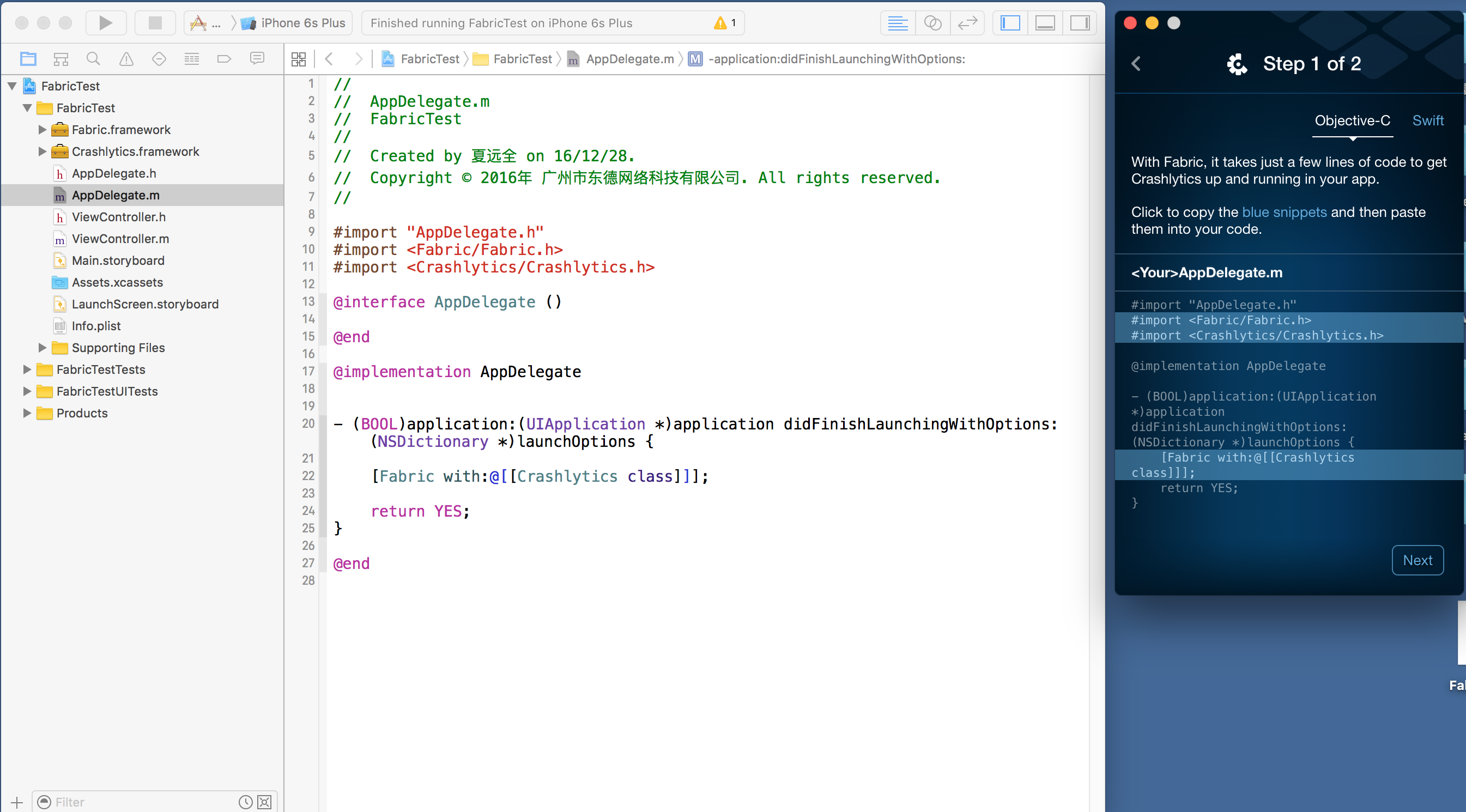Open the Breakpoint navigator icon
Image resolution: width=1466 pixels, height=812 pixels.
(224, 59)
